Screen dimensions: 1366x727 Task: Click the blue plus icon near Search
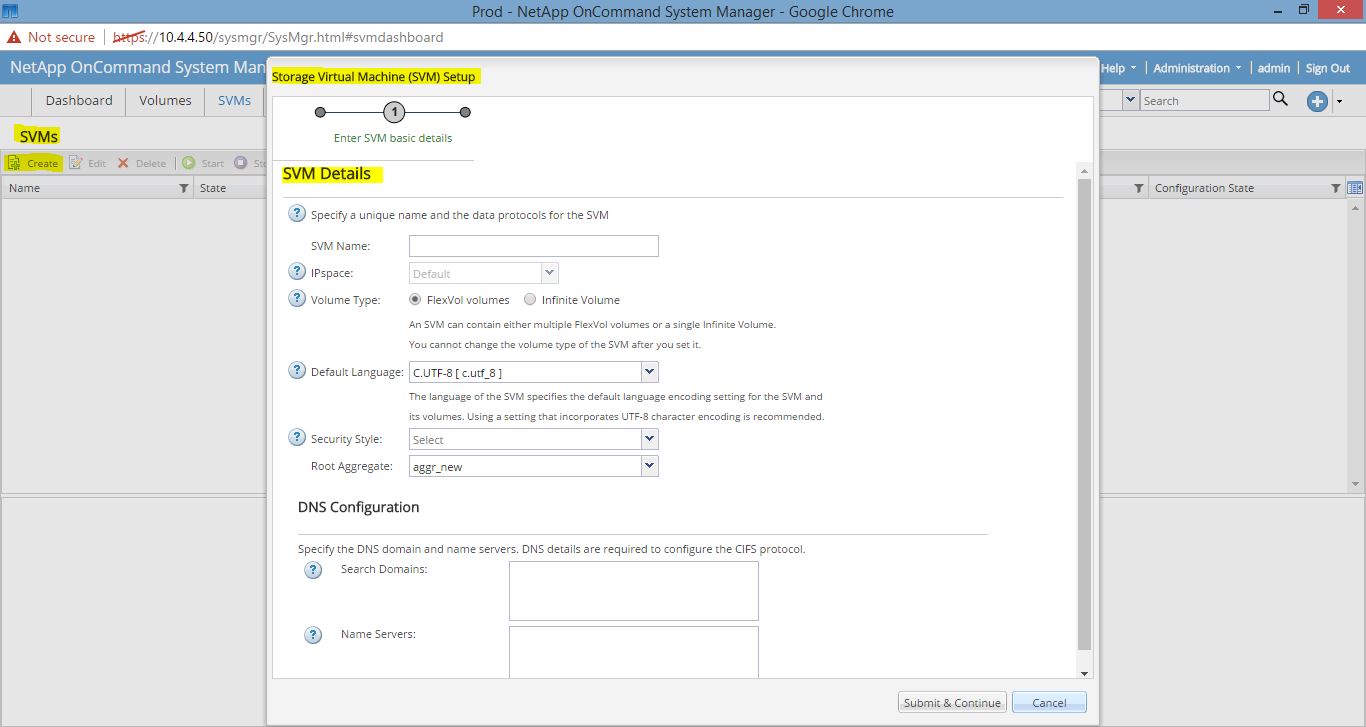click(1317, 100)
